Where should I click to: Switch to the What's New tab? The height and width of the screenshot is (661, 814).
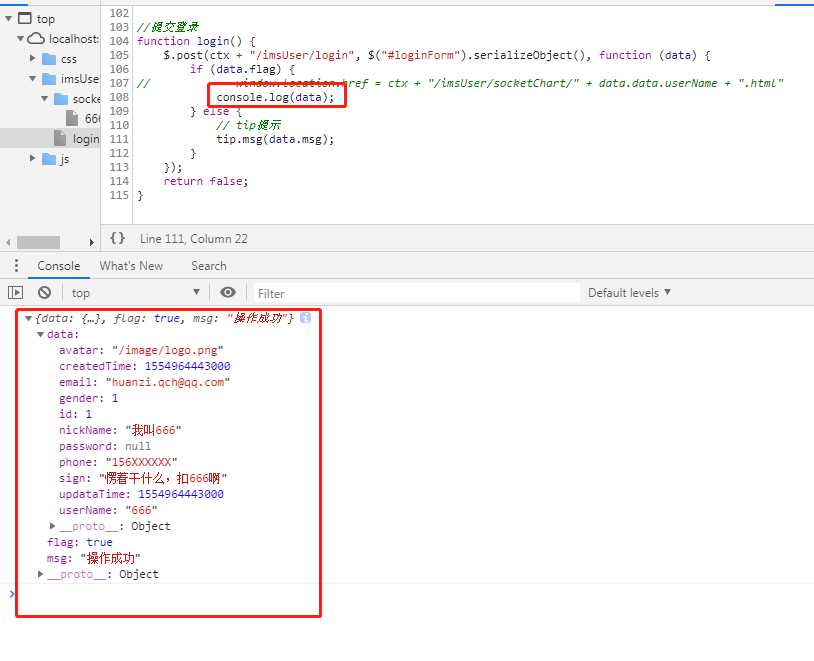tap(131, 265)
